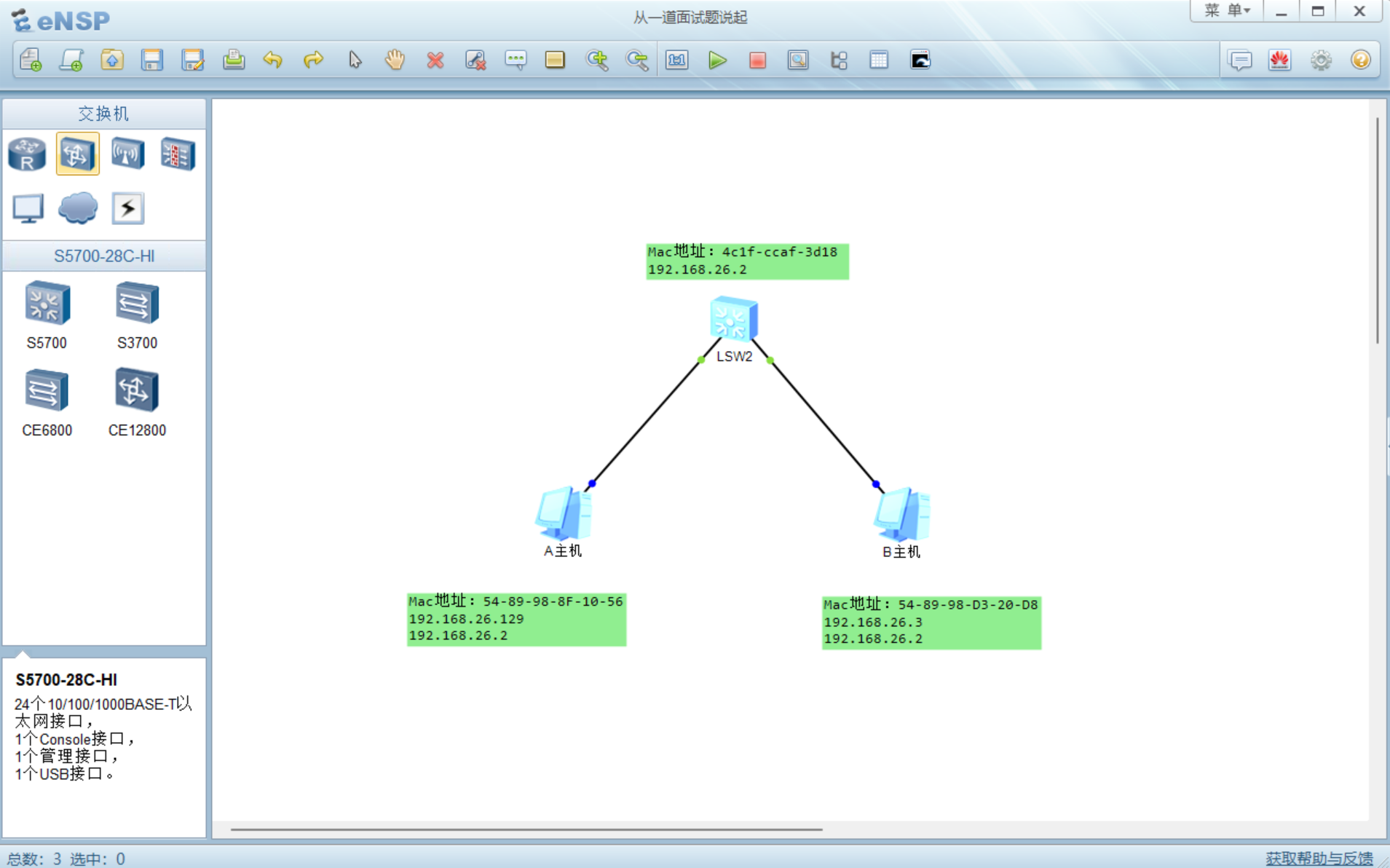Select the PC terminal device category
The width and height of the screenshot is (1390, 868).
[x=28, y=208]
